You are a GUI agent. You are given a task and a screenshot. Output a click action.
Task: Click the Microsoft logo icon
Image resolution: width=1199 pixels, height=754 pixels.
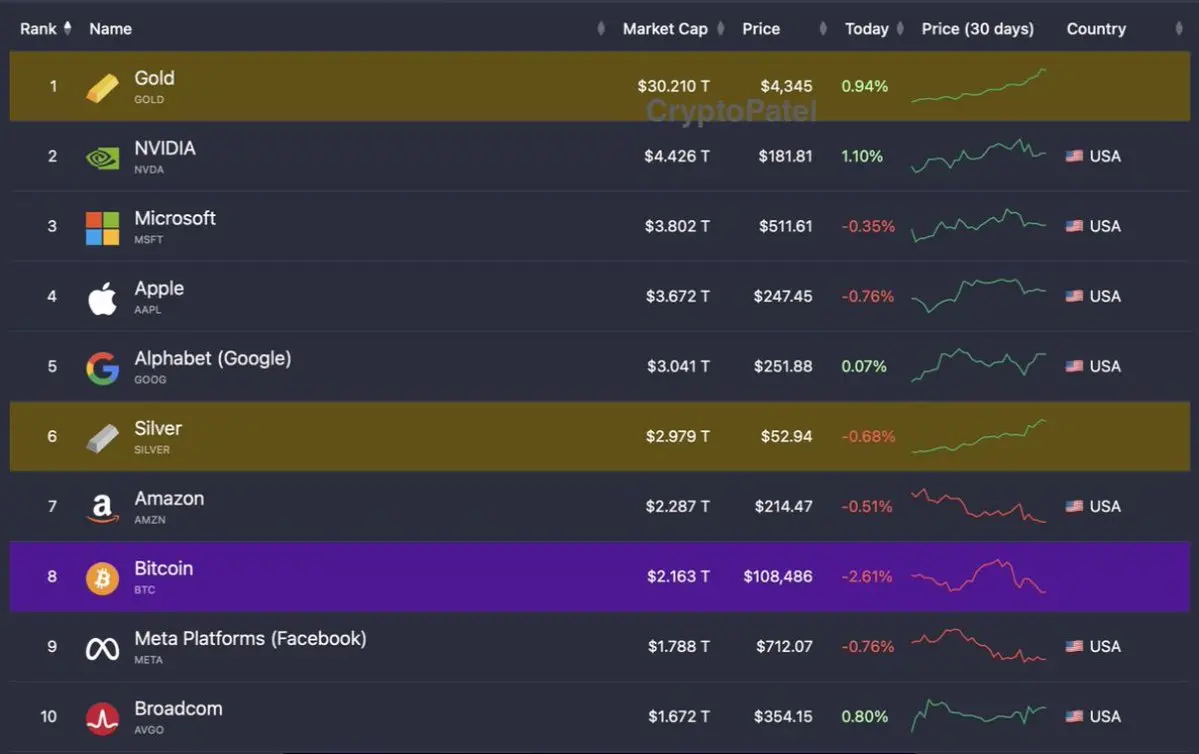102,228
